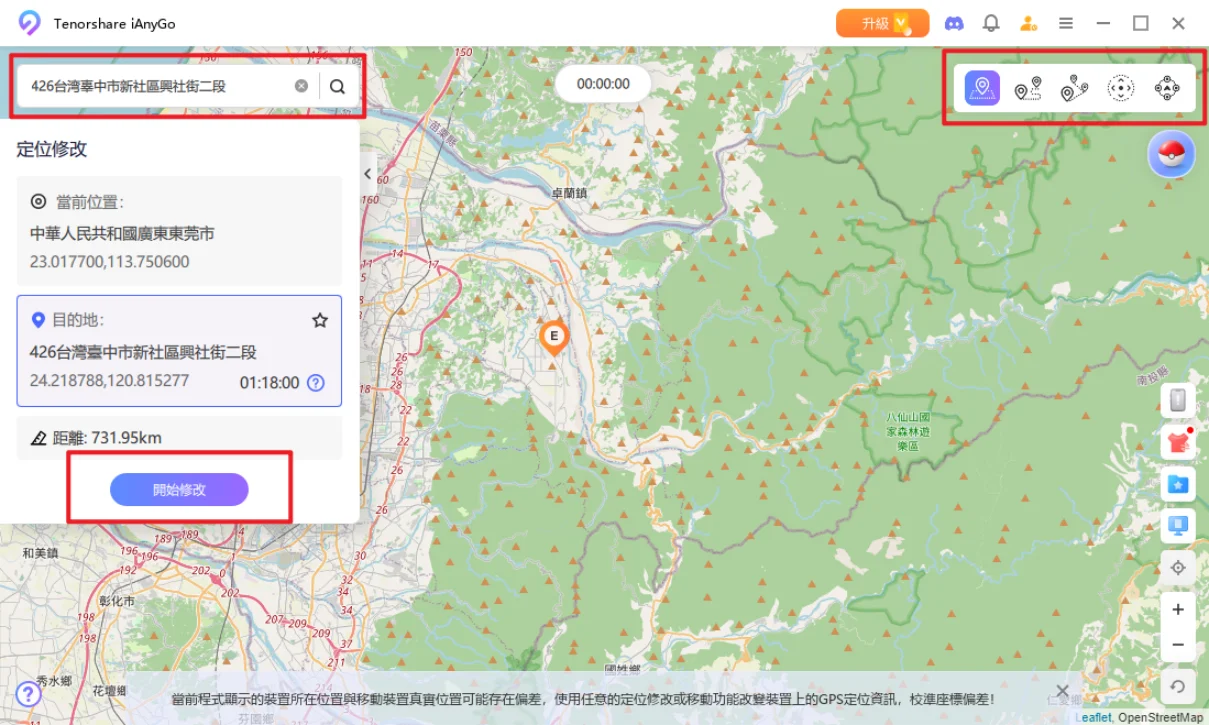Click the destination address 426台灣臺中市新社區興社街二段

click(143, 352)
